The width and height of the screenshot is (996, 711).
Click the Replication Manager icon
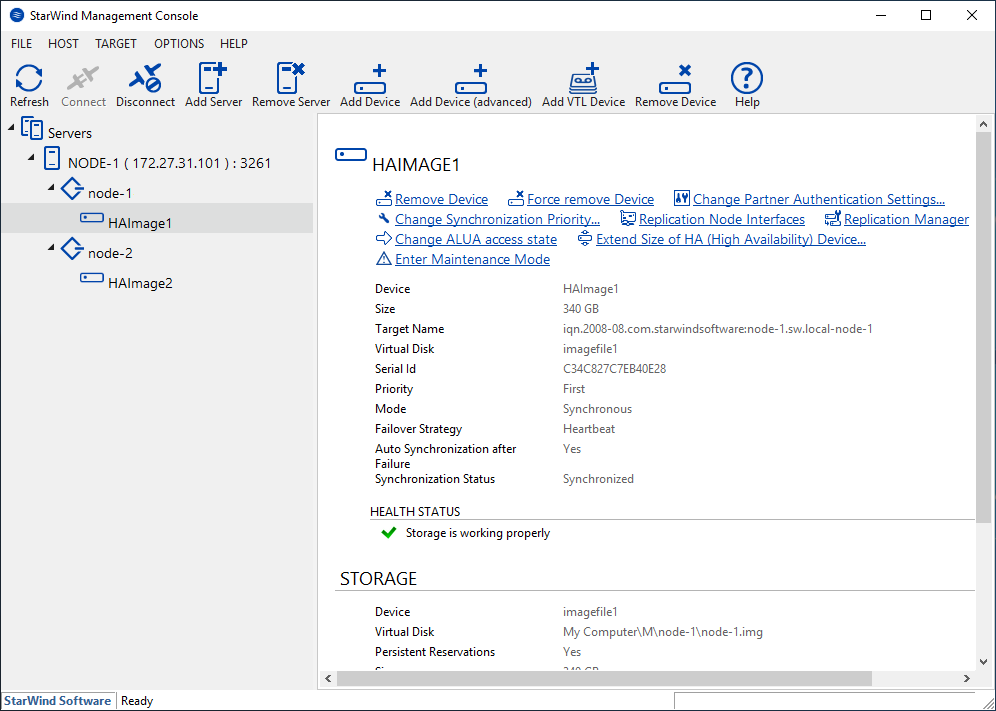coord(832,219)
